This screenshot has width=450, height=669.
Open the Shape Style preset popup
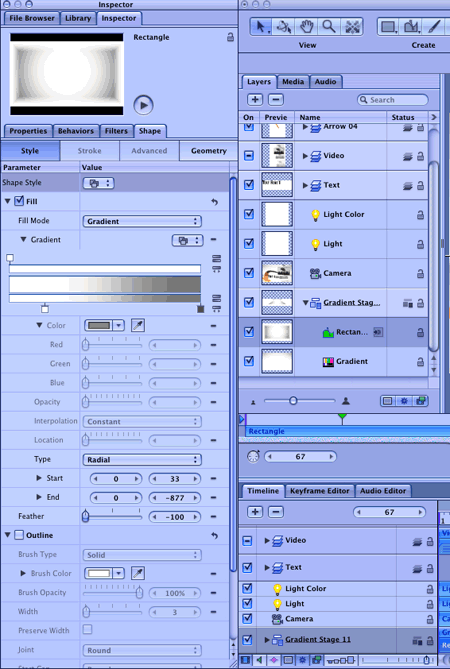pos(98,183)
